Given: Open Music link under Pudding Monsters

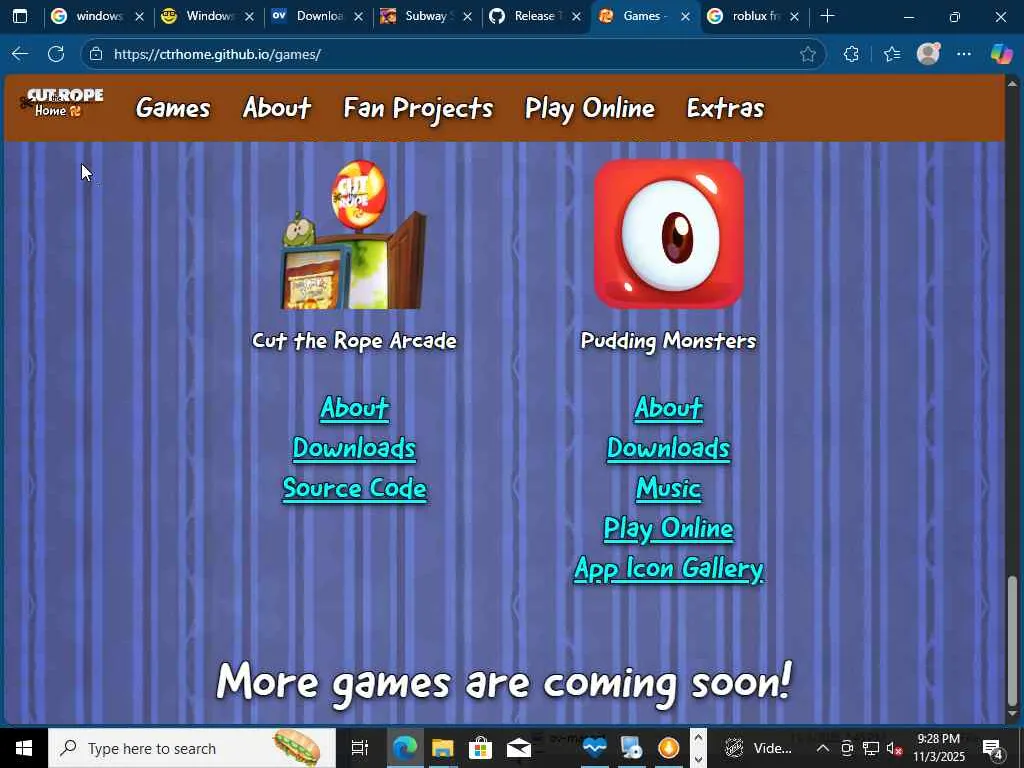Looking at the screenshot, I should point(669,488).
